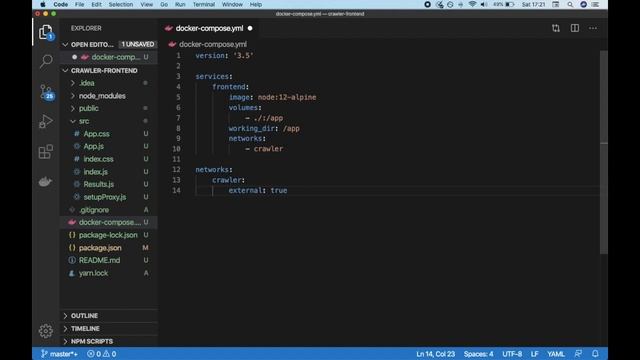Click Open Changes compare icon in editor toolbar

[556, 28]
